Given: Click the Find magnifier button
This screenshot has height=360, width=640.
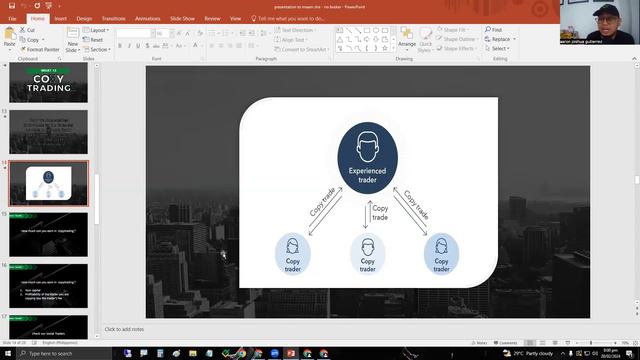Looking at the screenshot, I should pyautogui.click(x=493, y=30).
